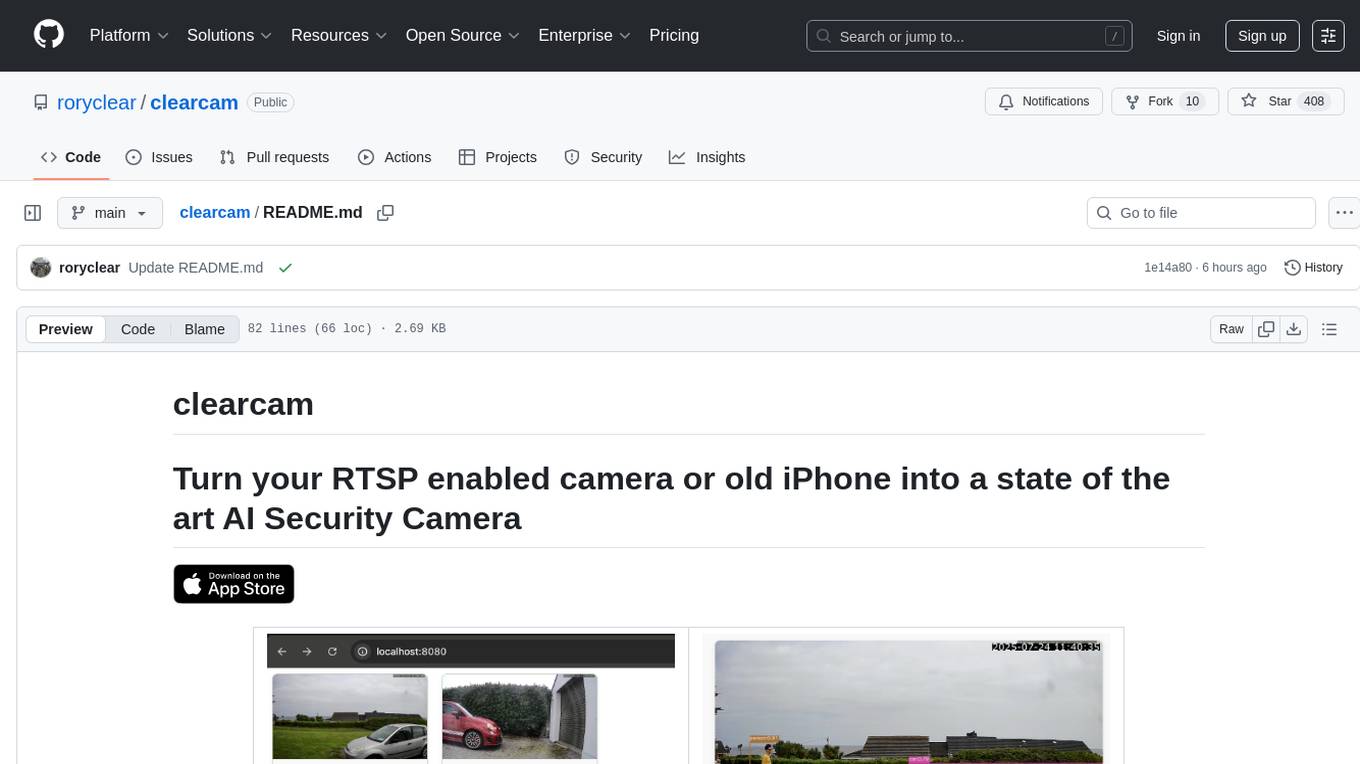Open the Projects tab
The height and width of the screenshot is (764, 1360).
[498, 157]
